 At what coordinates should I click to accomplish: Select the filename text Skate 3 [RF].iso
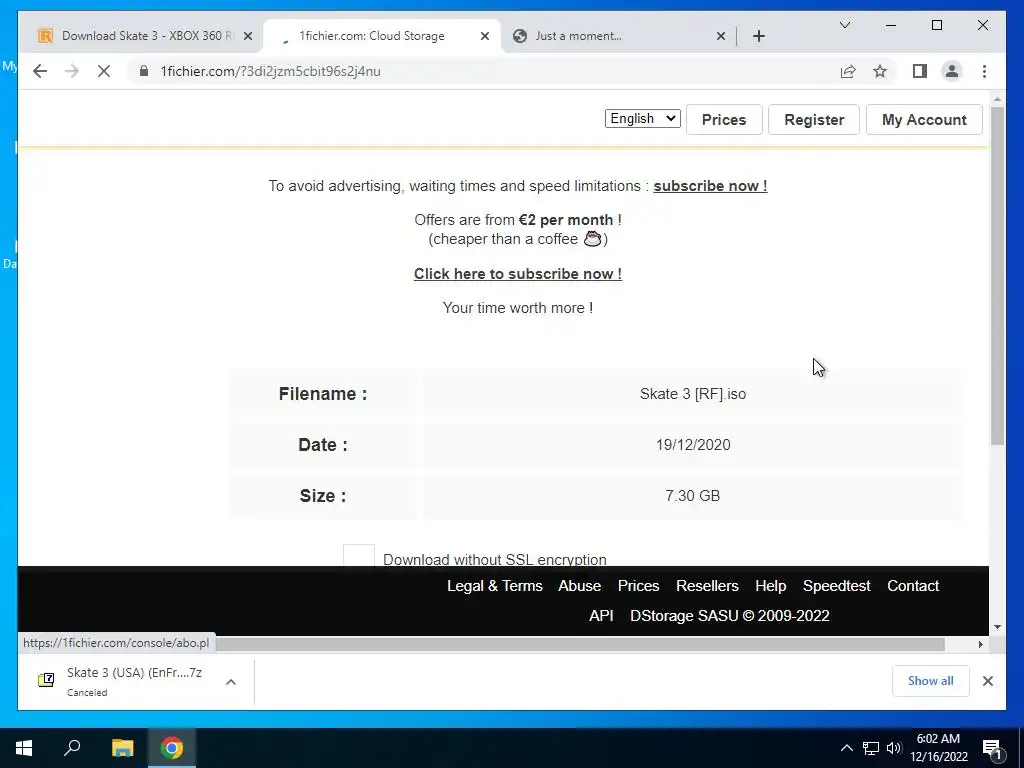(x=693, y=394)
